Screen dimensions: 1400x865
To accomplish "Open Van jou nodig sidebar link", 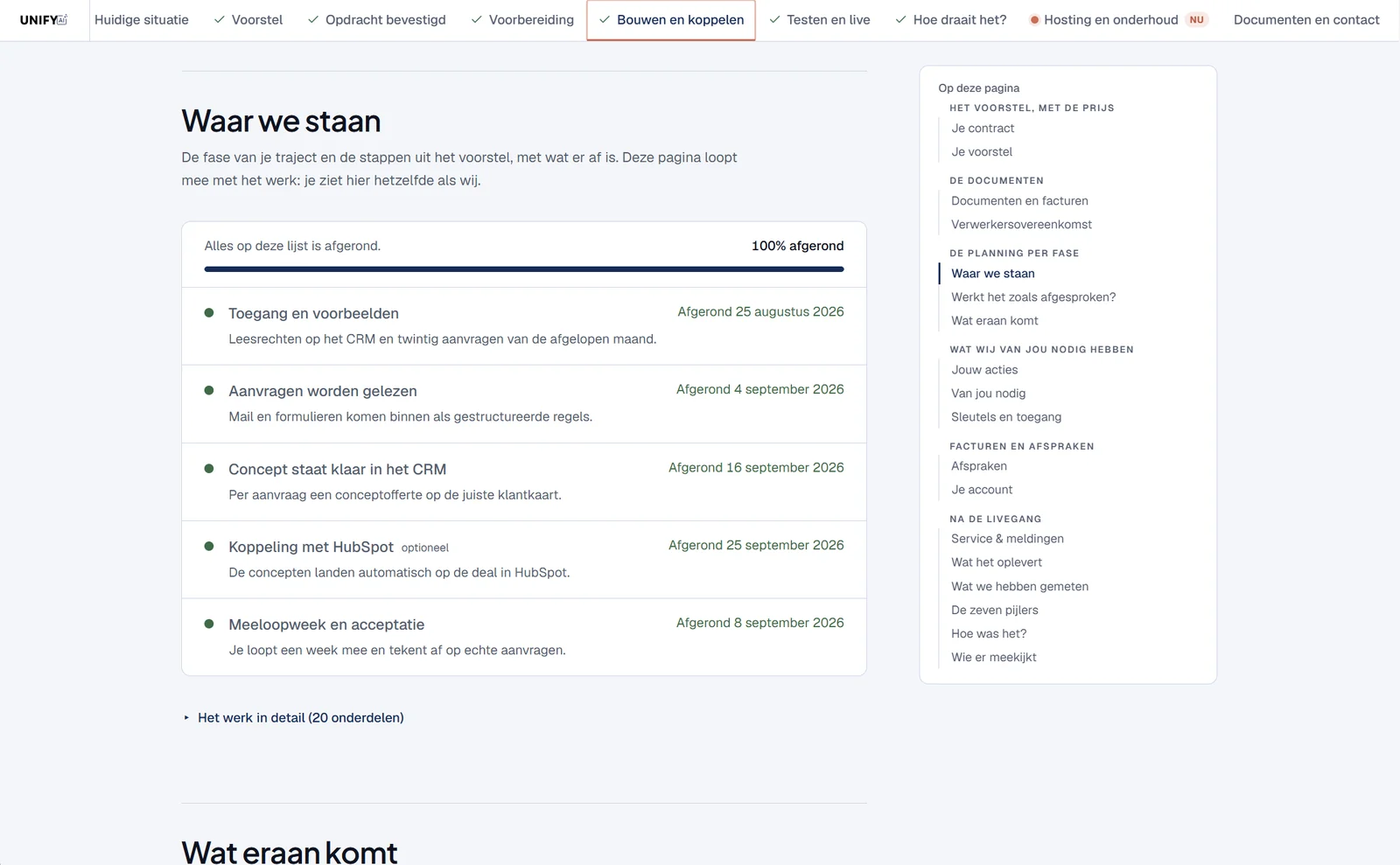I will (x=989, y=394).
